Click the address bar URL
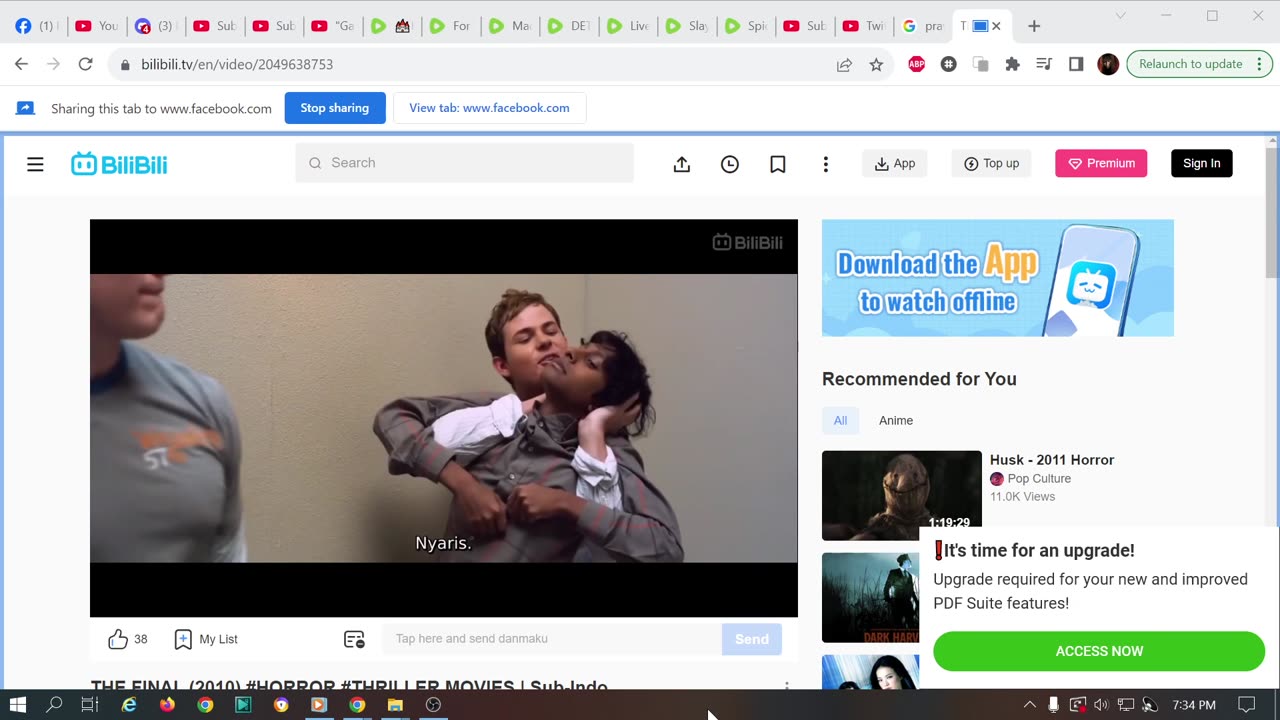Image resolution: width=1280 pixels, height=720 pixels. (x=237, y=64)
